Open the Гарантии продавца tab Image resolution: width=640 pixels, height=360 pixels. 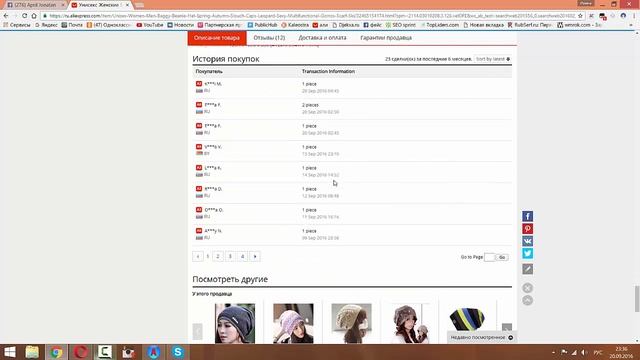coord(386,38)
